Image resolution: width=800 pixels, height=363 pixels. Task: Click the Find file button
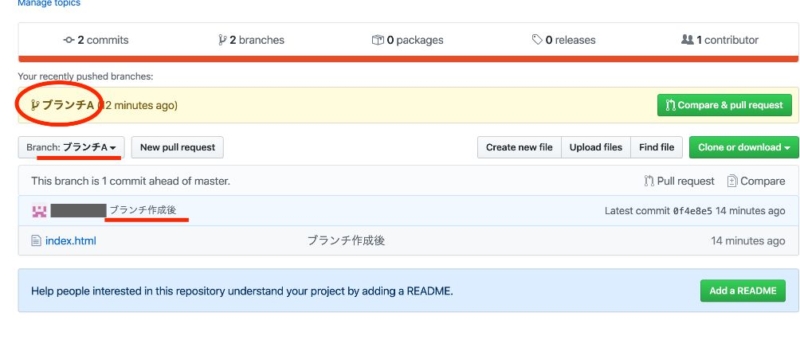pos(656,148)
